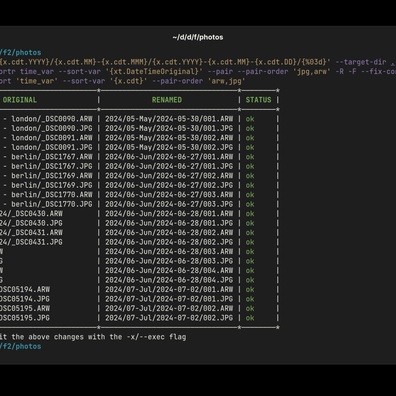Viewport: 396px width, 396px height.
Task: Select the berlin/_DSC1769.ARW original entry
Action: coord(52,176)
